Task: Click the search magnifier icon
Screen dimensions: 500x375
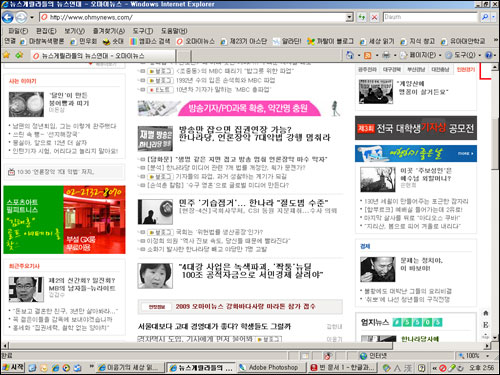Action: (x=485, y=17)
